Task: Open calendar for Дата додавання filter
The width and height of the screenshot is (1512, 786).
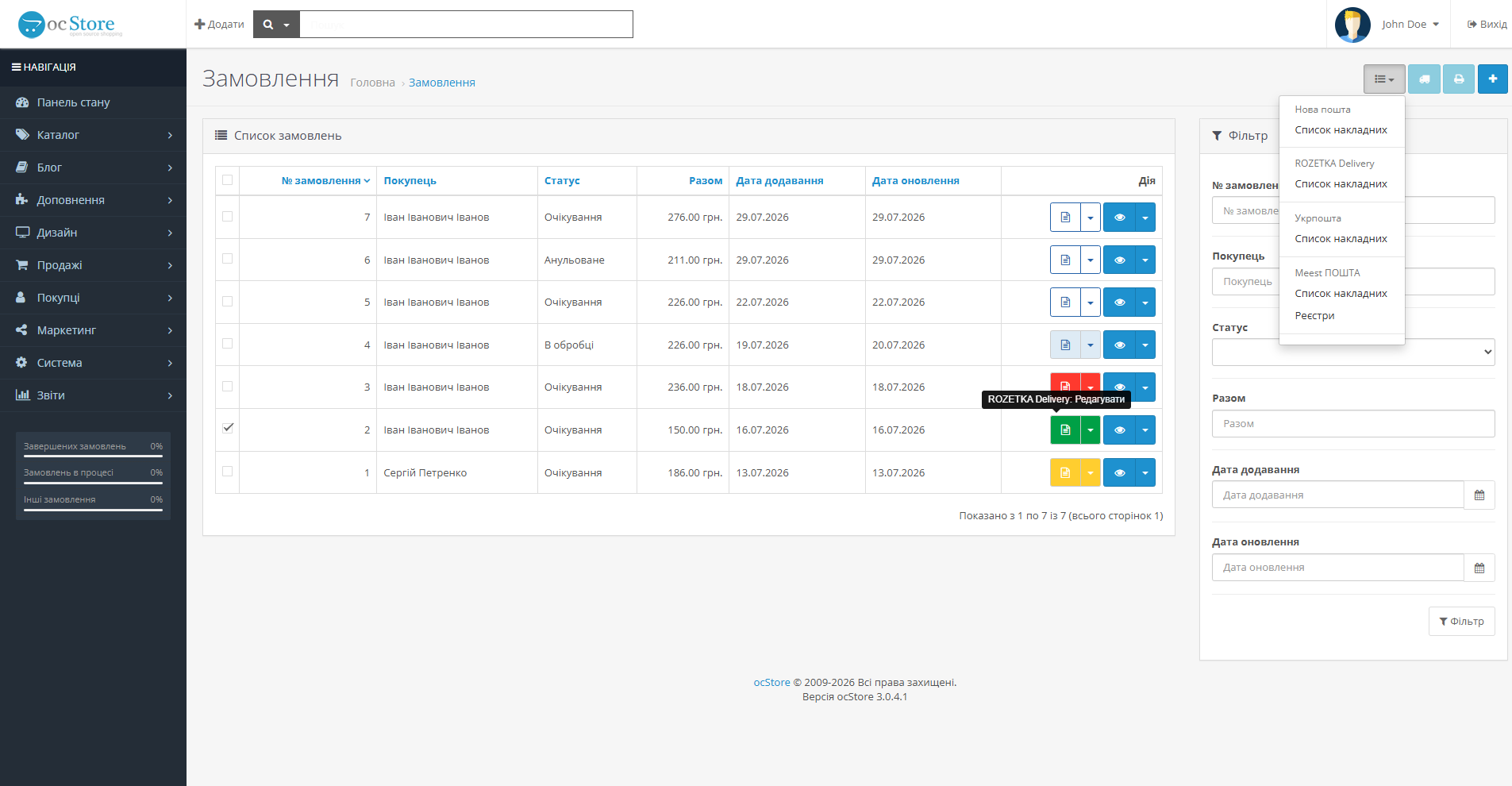Action: pyautogui.click(x=1479, y=495)
